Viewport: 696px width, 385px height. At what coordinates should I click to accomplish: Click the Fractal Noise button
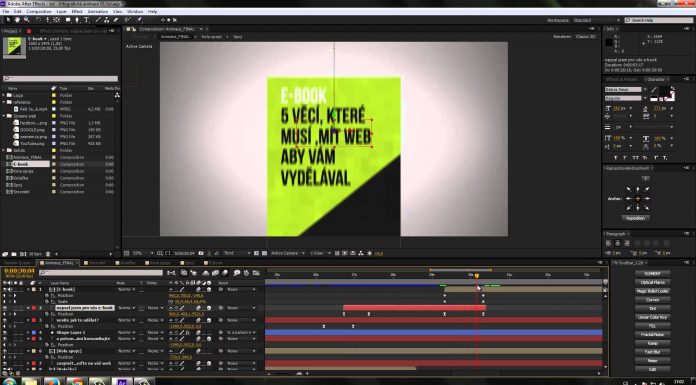pos(652,335)
